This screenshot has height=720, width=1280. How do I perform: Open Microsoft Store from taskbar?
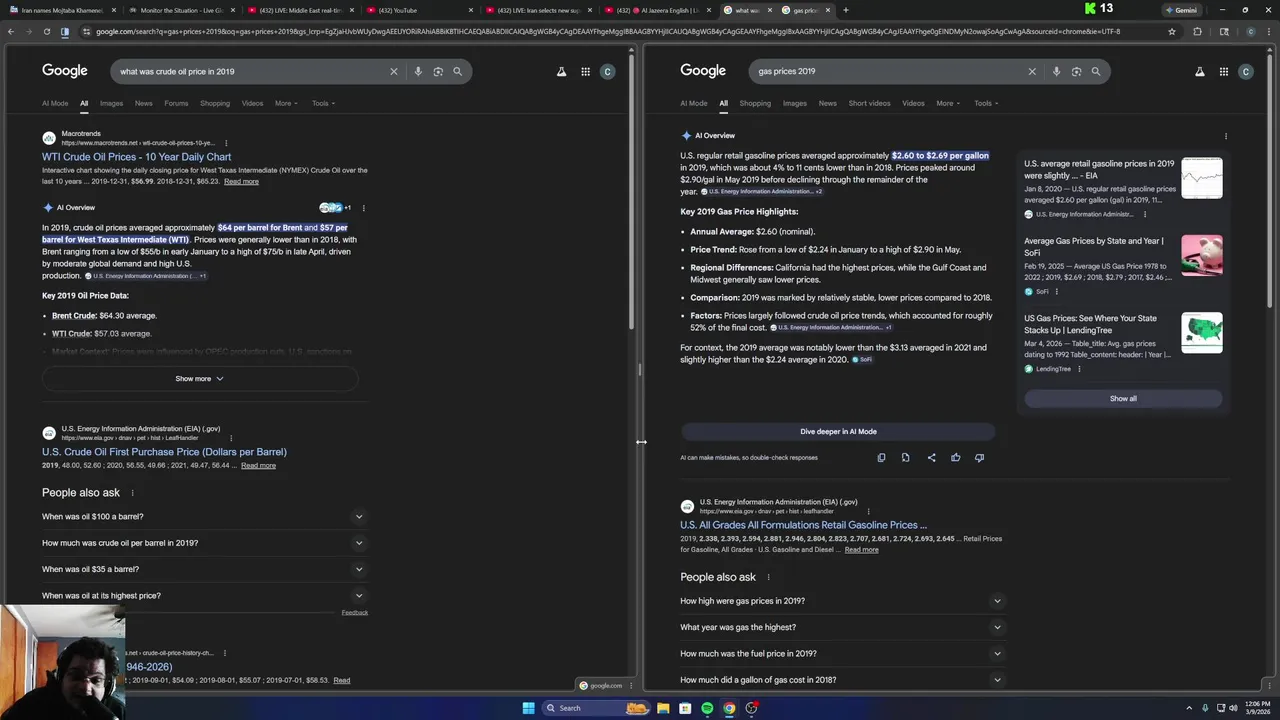[685, 708]
